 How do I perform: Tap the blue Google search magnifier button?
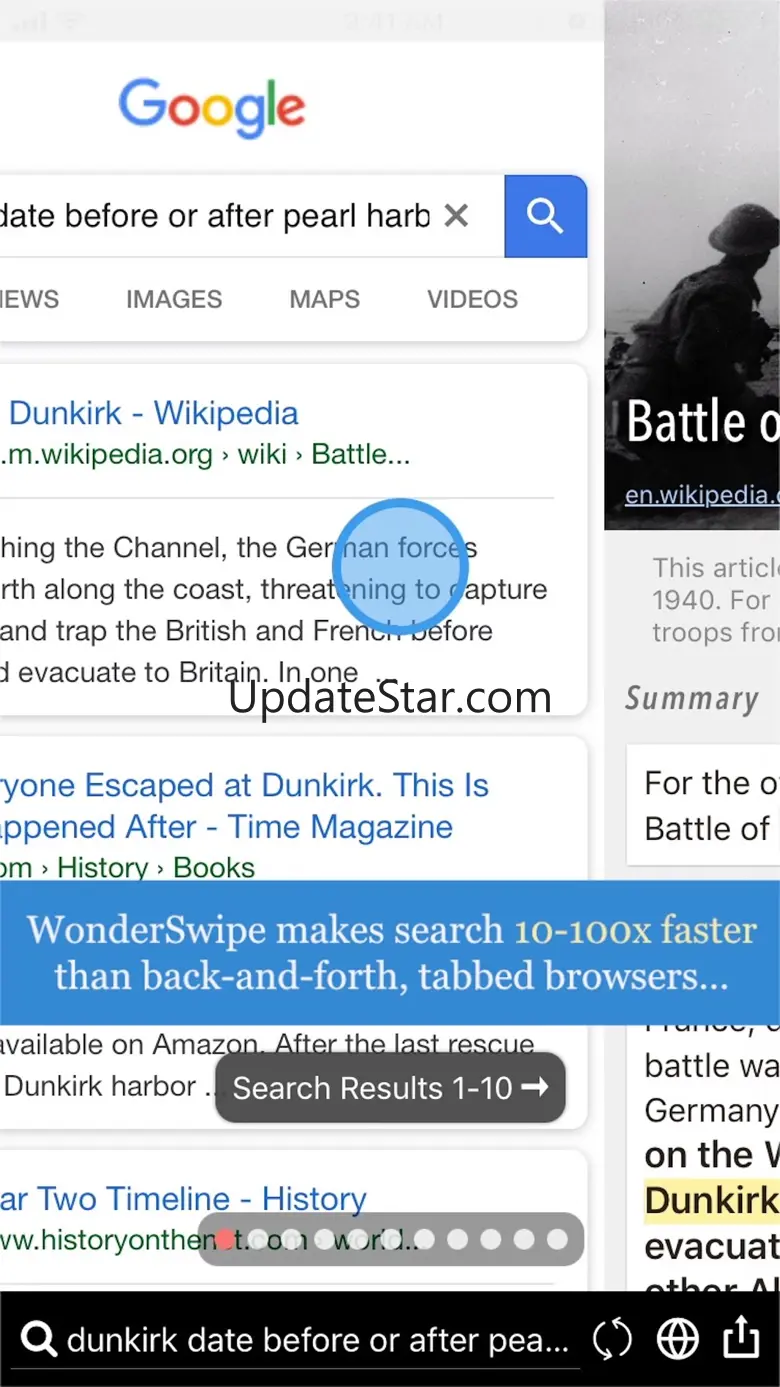[x=545, y=216]
